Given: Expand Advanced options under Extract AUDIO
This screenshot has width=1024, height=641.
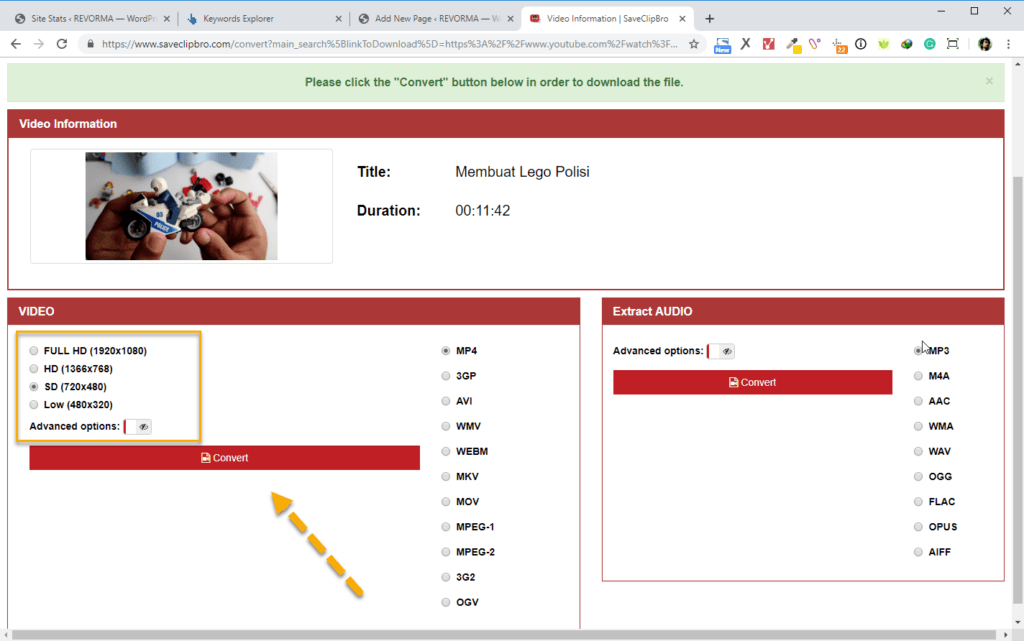Looking at the screenshot, I should click(x=721, y=350).
